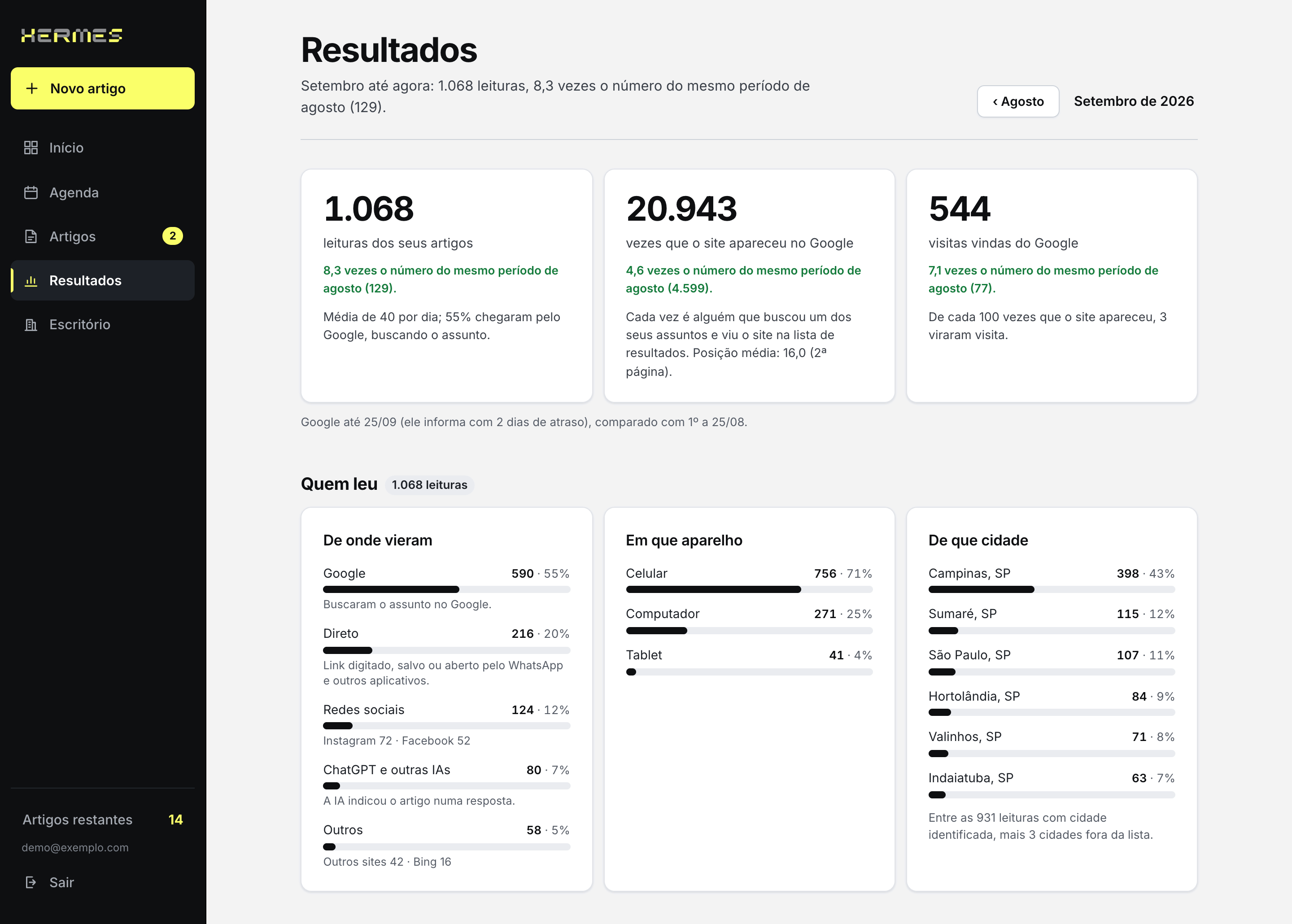
Task: Click the email 'demo@exemplo.com'
Action: tap(75, 847)
